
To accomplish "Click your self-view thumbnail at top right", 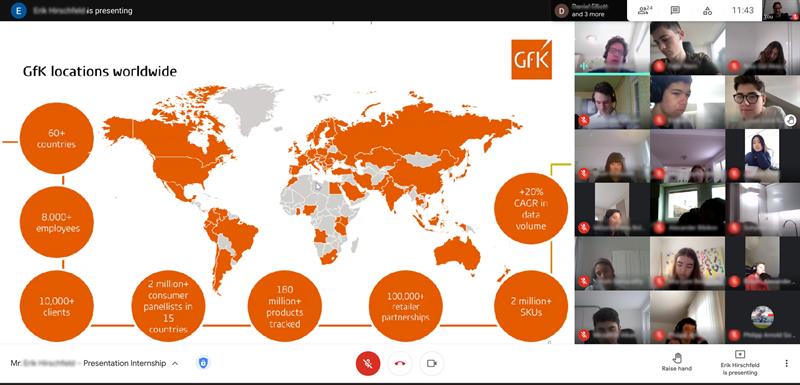I will (780, 10).
